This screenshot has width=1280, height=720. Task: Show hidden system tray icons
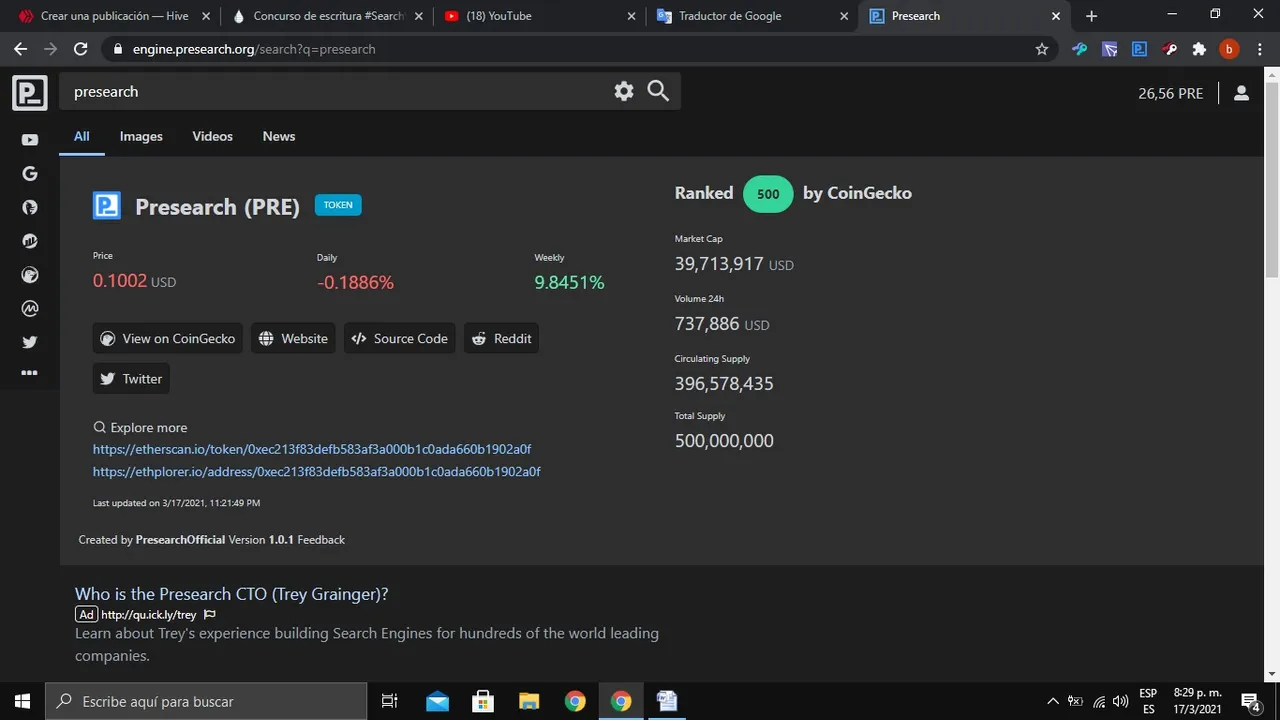pyautogui.click(x=1053, y=701)
